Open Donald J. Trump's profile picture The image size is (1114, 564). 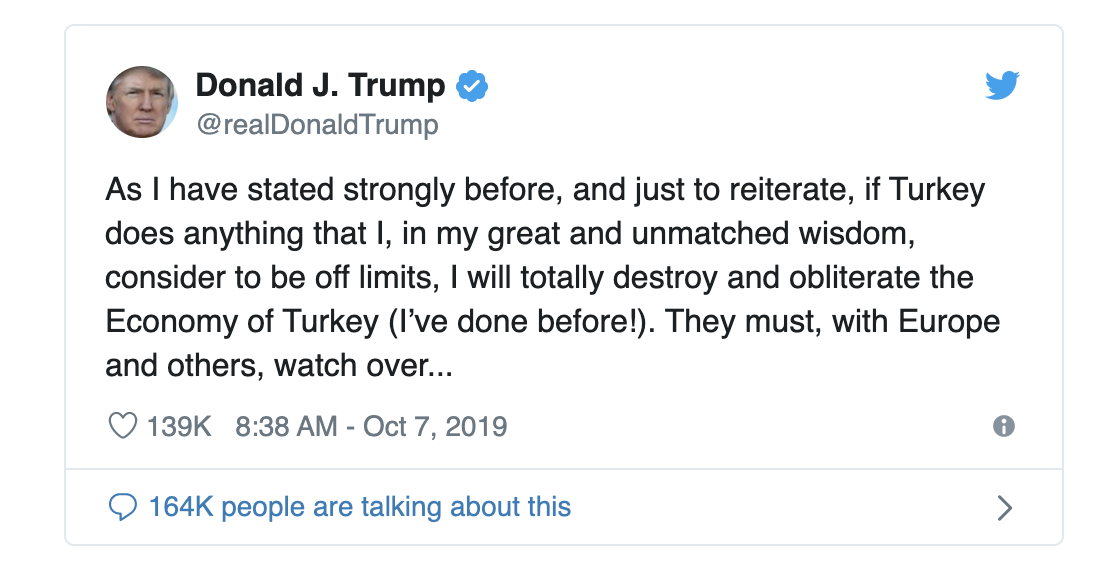142,103
